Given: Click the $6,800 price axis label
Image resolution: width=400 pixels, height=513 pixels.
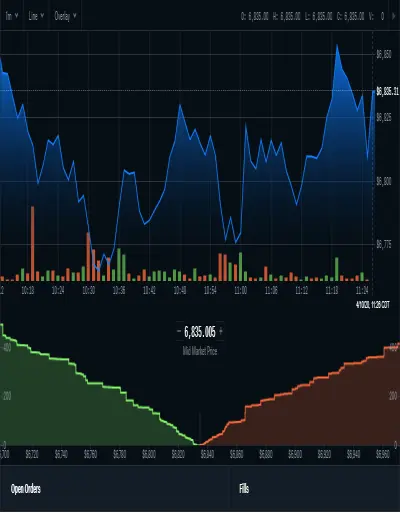Looking at the screenshot, I should tap(384, 182).
